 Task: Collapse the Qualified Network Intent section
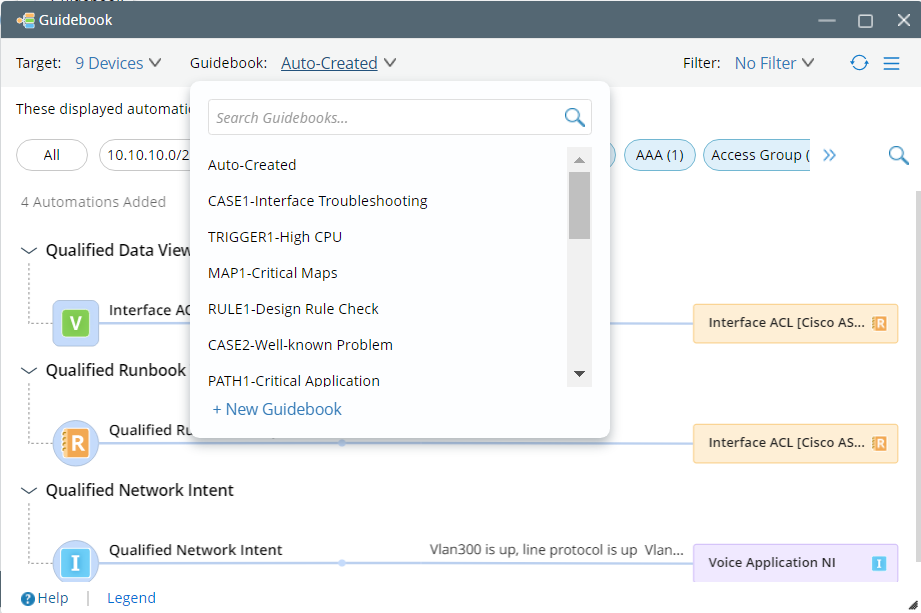(x=28, y=490)
